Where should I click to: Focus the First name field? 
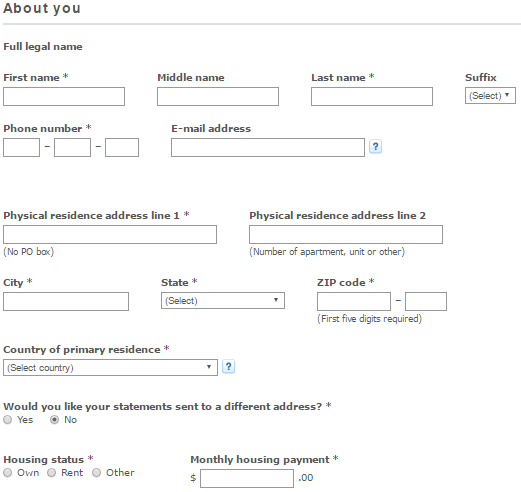[64, 97]
